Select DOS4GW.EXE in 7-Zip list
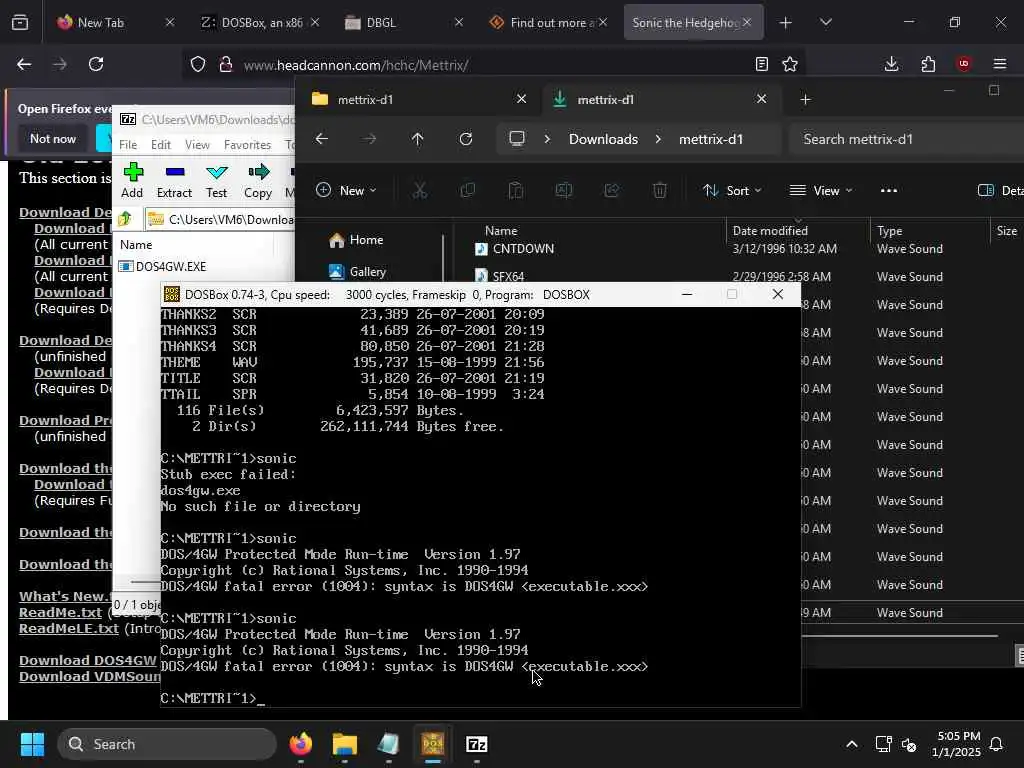 (x=163, y=266)
